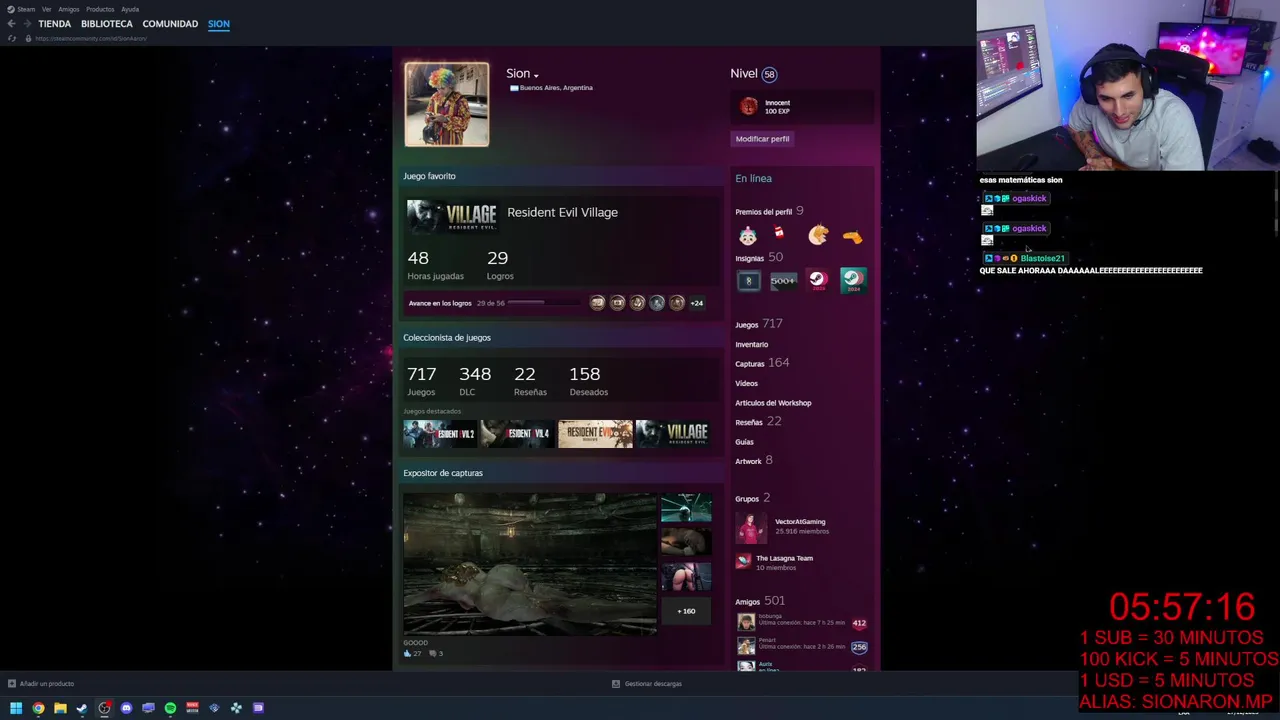Open the 348 DLC stat
The width and height of the screenshot is (1280, 720).
click(x=475, y=381)
